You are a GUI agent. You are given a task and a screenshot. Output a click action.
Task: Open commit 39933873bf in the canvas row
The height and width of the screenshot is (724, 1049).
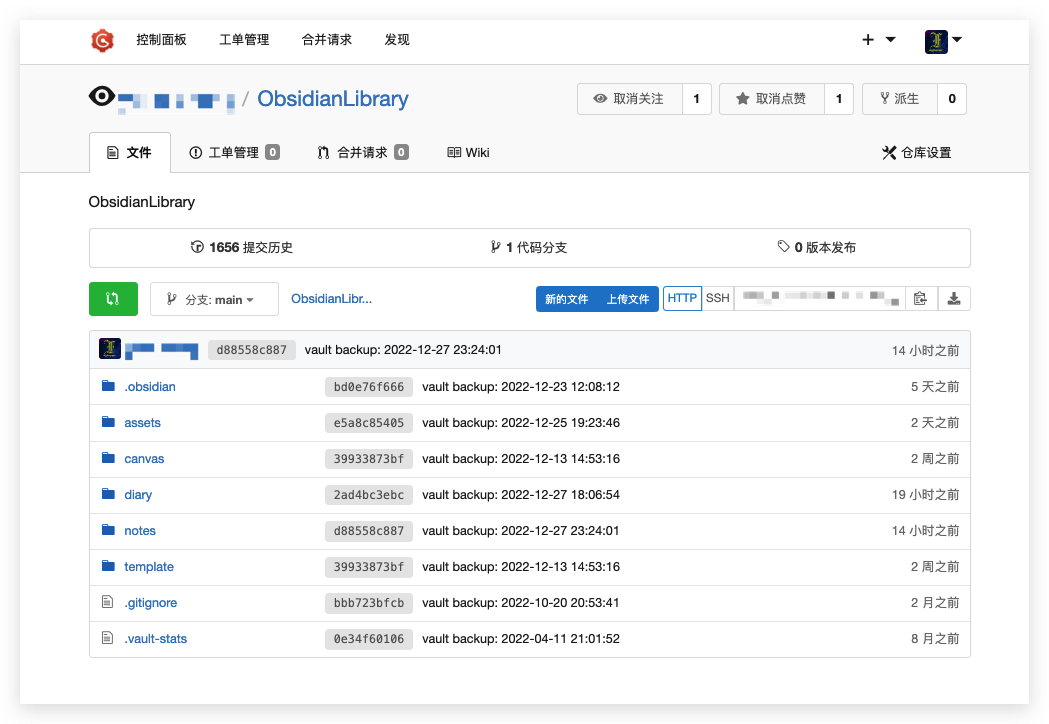[x=369, y=459]
